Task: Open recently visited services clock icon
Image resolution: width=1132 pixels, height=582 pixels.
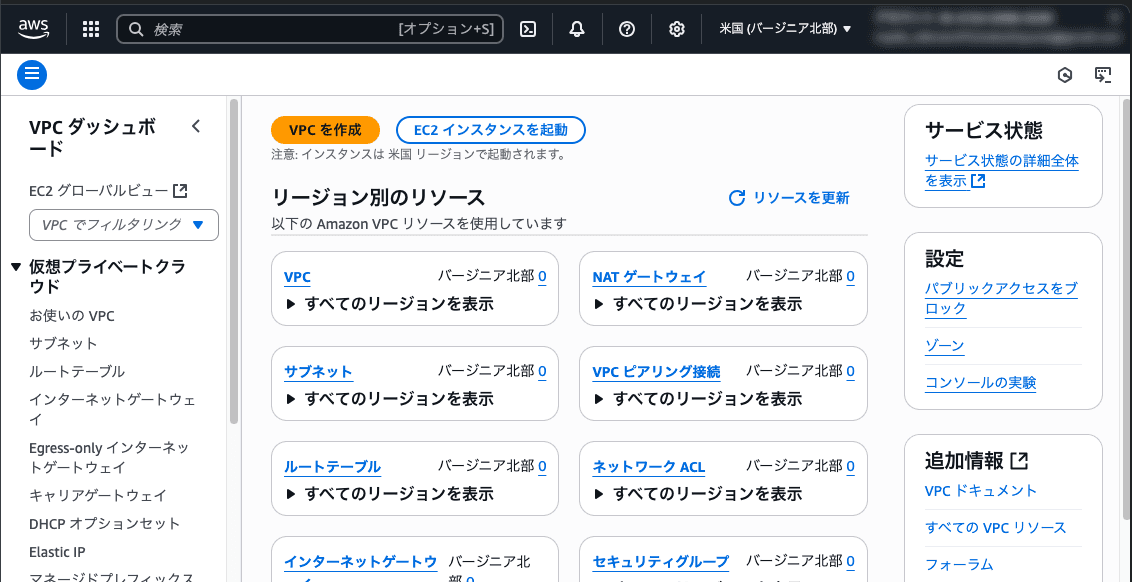Action: pos(1064,74)
